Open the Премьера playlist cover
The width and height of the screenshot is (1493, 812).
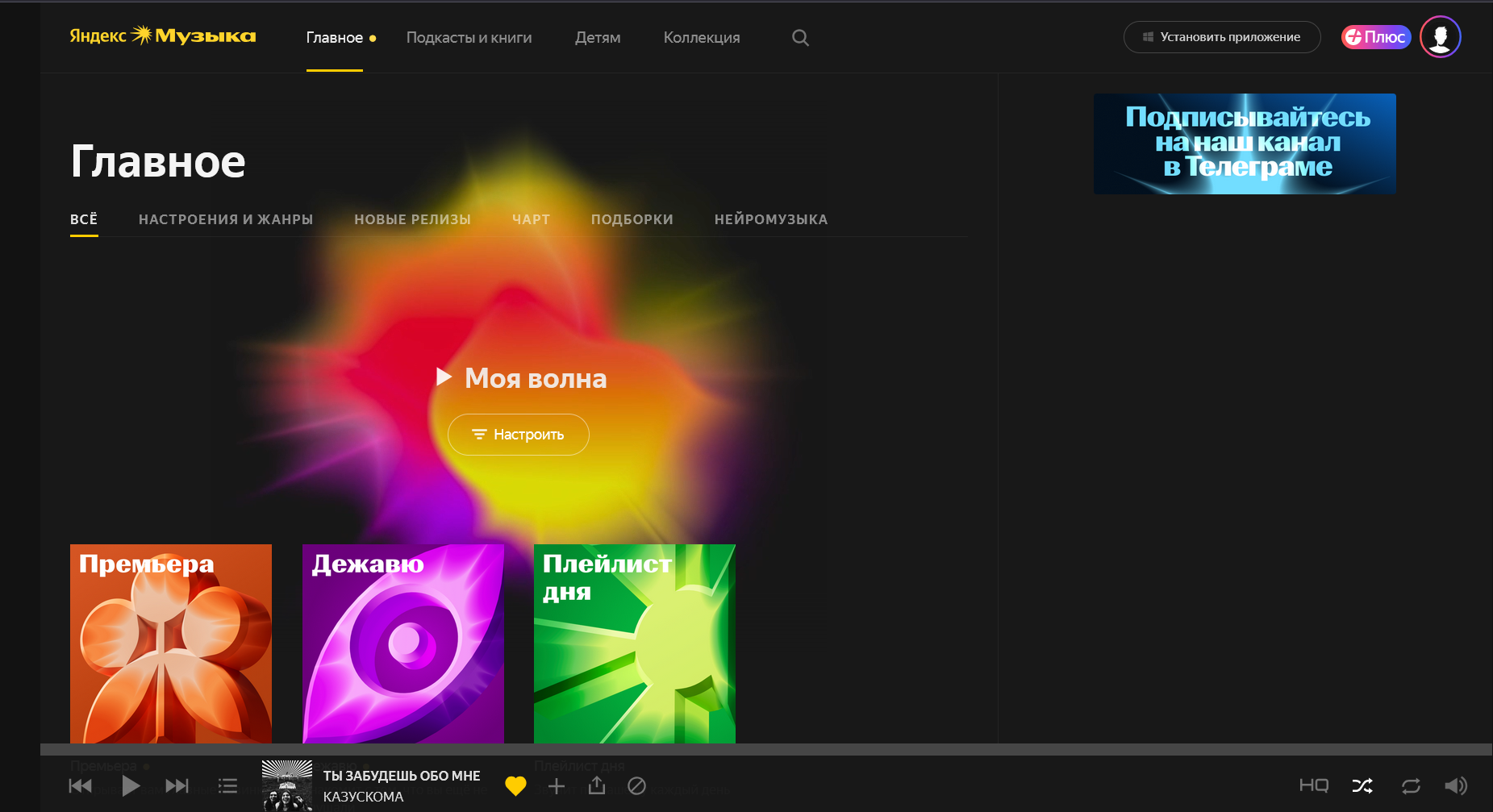(171, 643)
